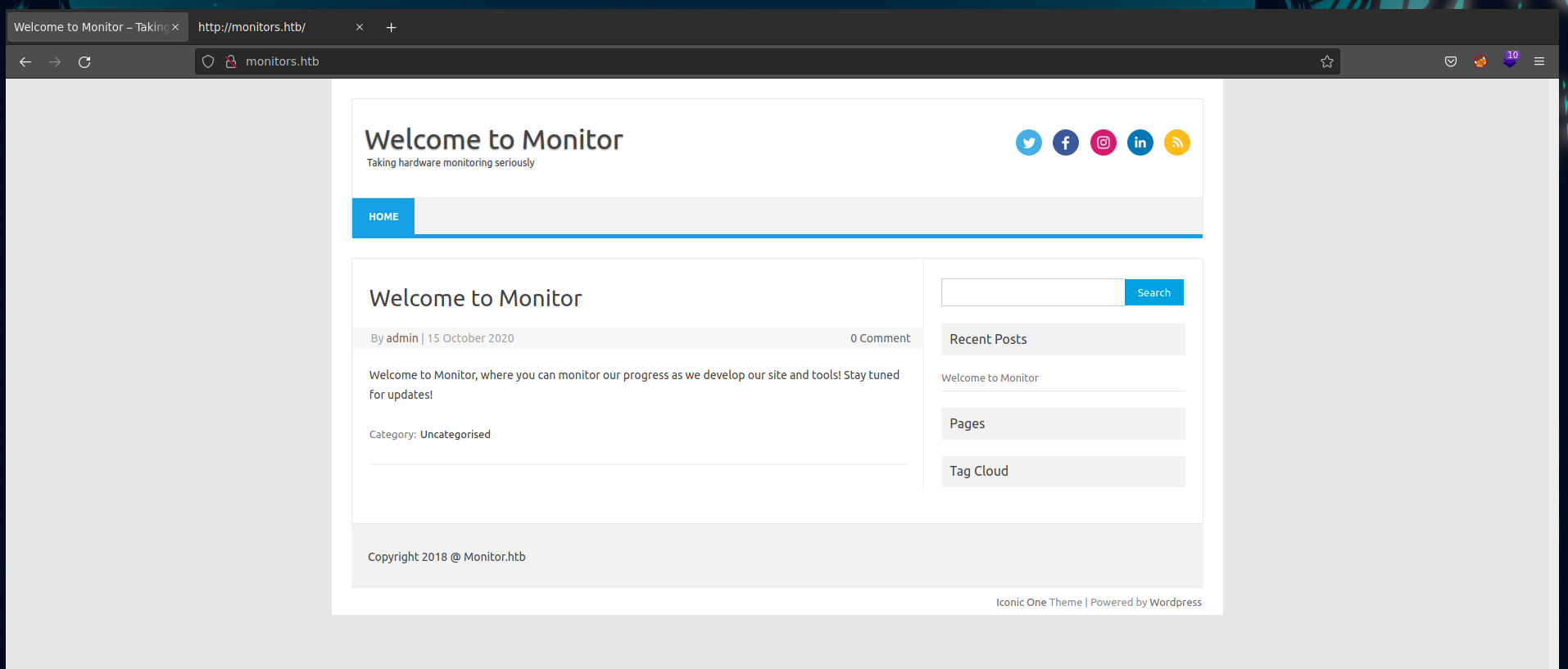Open Firefox application menu
1568x669 pixels.
pos(1539,61)
